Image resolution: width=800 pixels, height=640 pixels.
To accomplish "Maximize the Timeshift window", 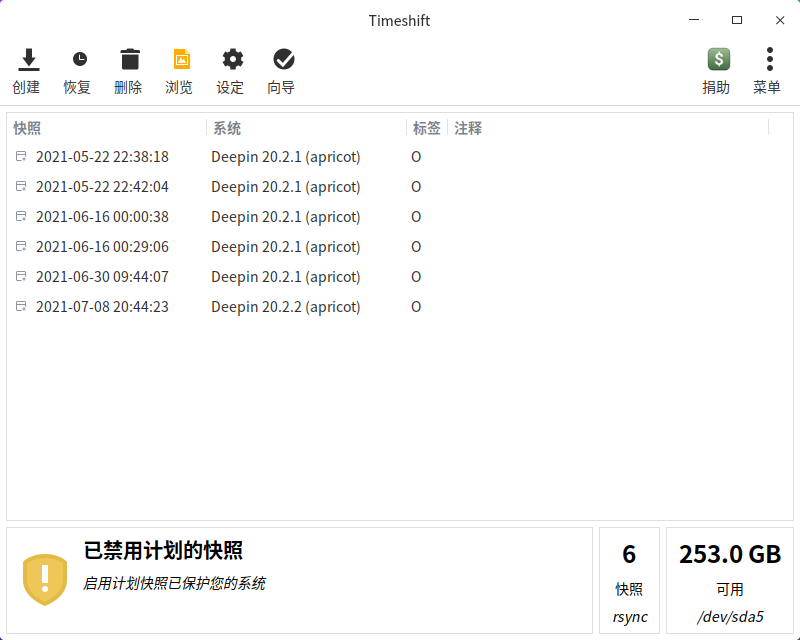I will click(x=737, y=20).
